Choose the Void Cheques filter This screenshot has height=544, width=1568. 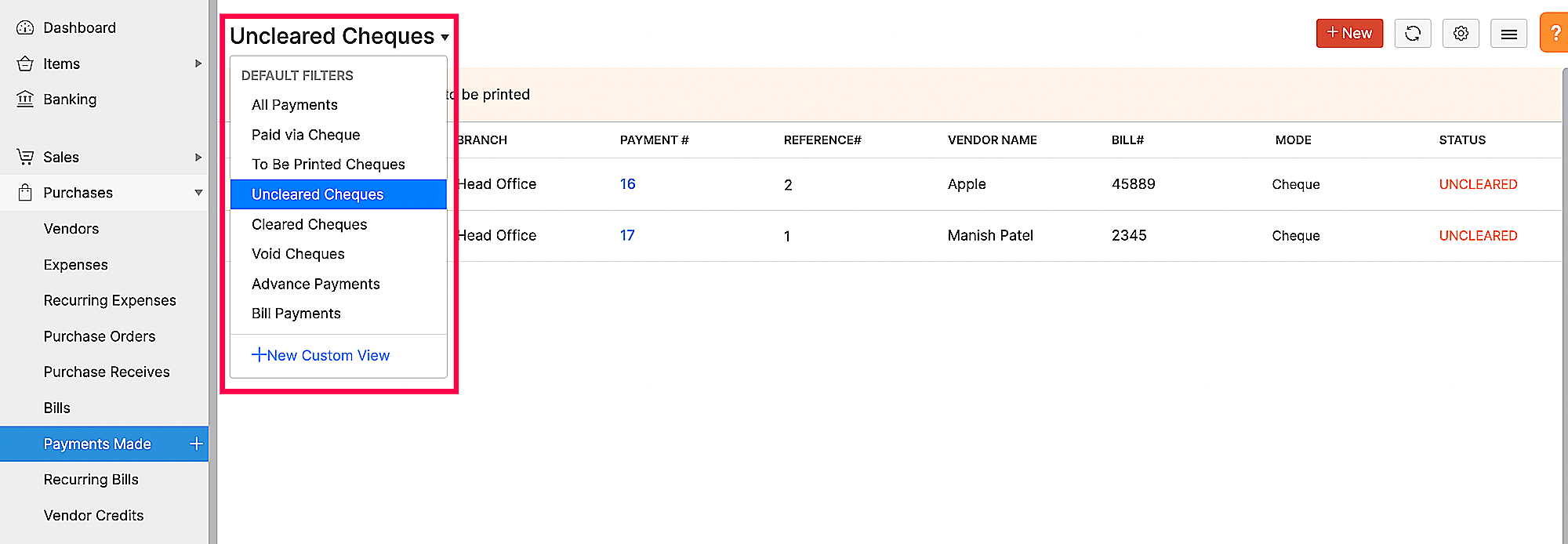(x=298, y=254)
